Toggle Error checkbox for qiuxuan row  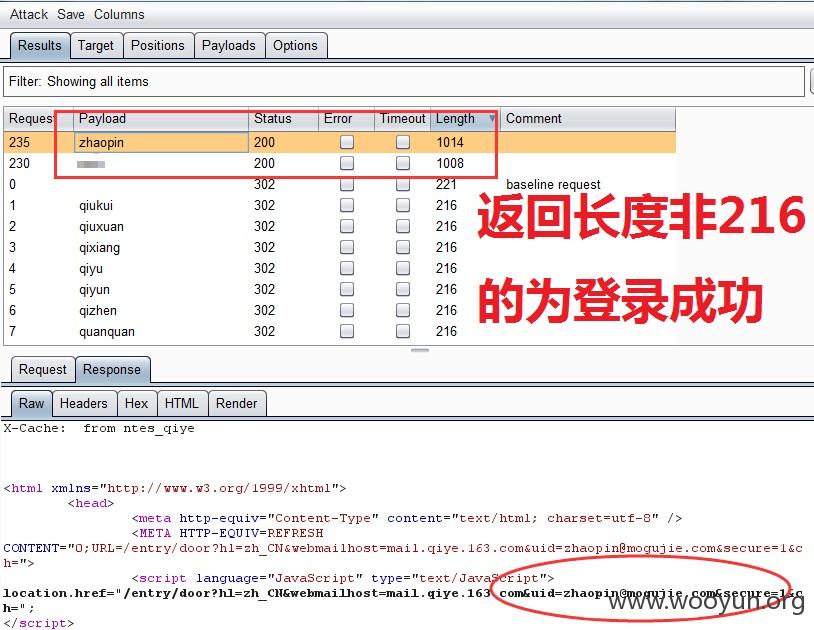(347, 226)
